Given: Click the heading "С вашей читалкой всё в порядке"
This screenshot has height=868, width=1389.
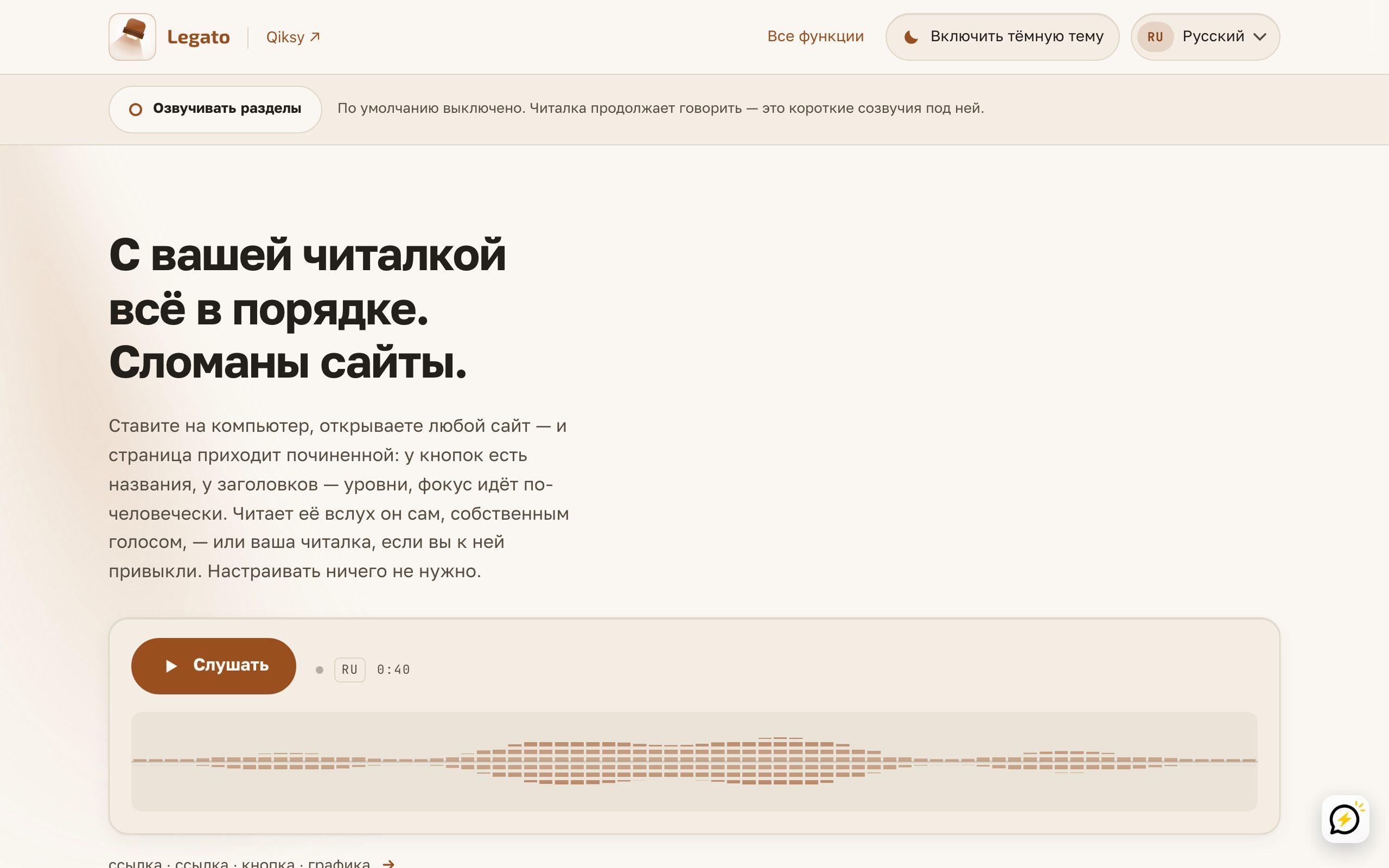Looking at the screenshot, I should (x=308, y=308).
